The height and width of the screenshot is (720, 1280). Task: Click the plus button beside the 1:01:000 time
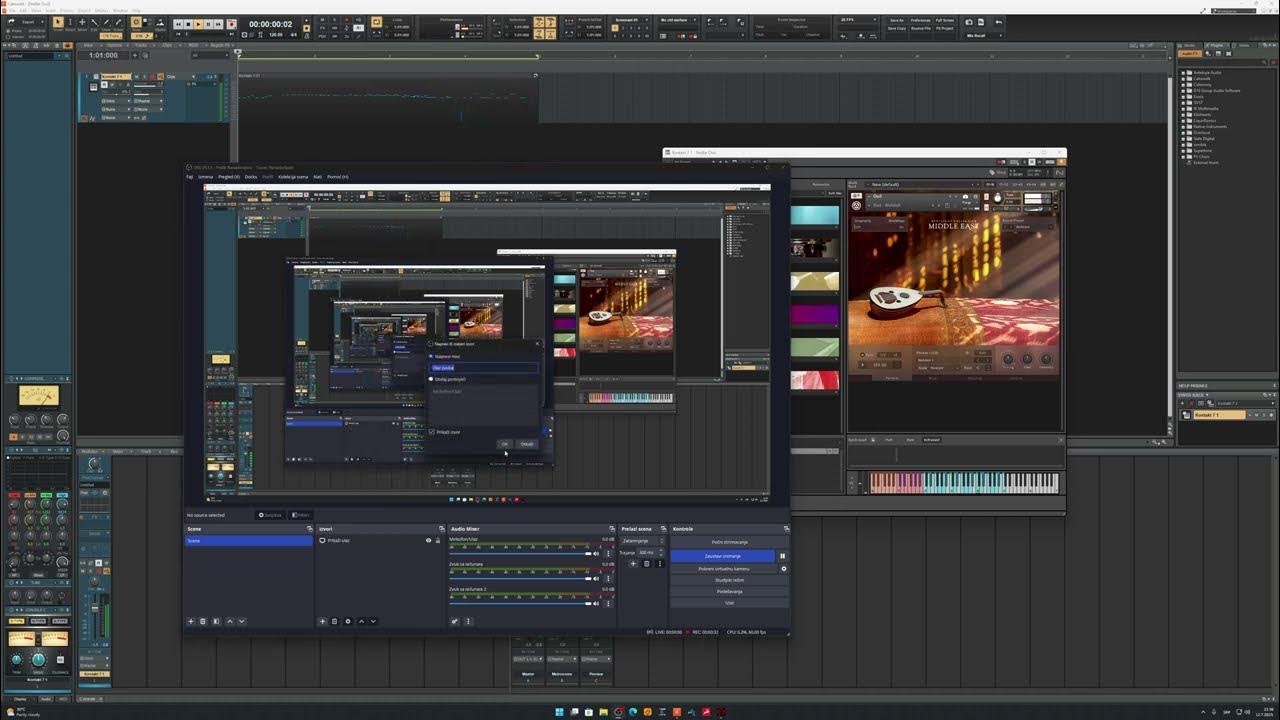click(134, 55)
